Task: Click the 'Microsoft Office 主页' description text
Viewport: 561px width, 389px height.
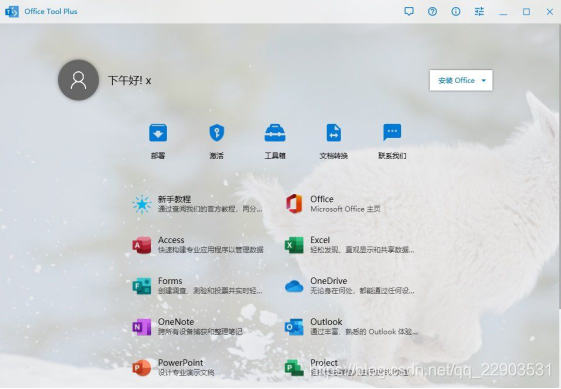Action: tap(345, 209)
